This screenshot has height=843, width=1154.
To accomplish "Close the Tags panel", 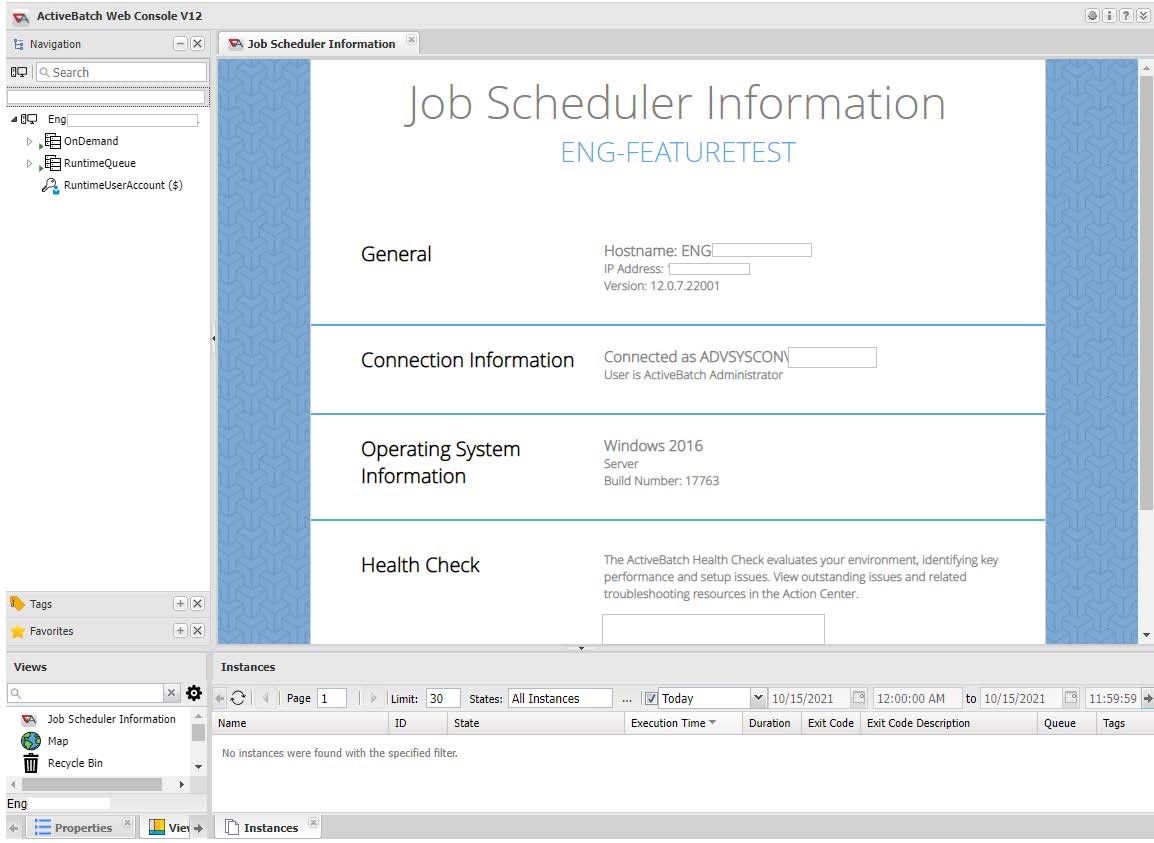I will coord(197,603).
